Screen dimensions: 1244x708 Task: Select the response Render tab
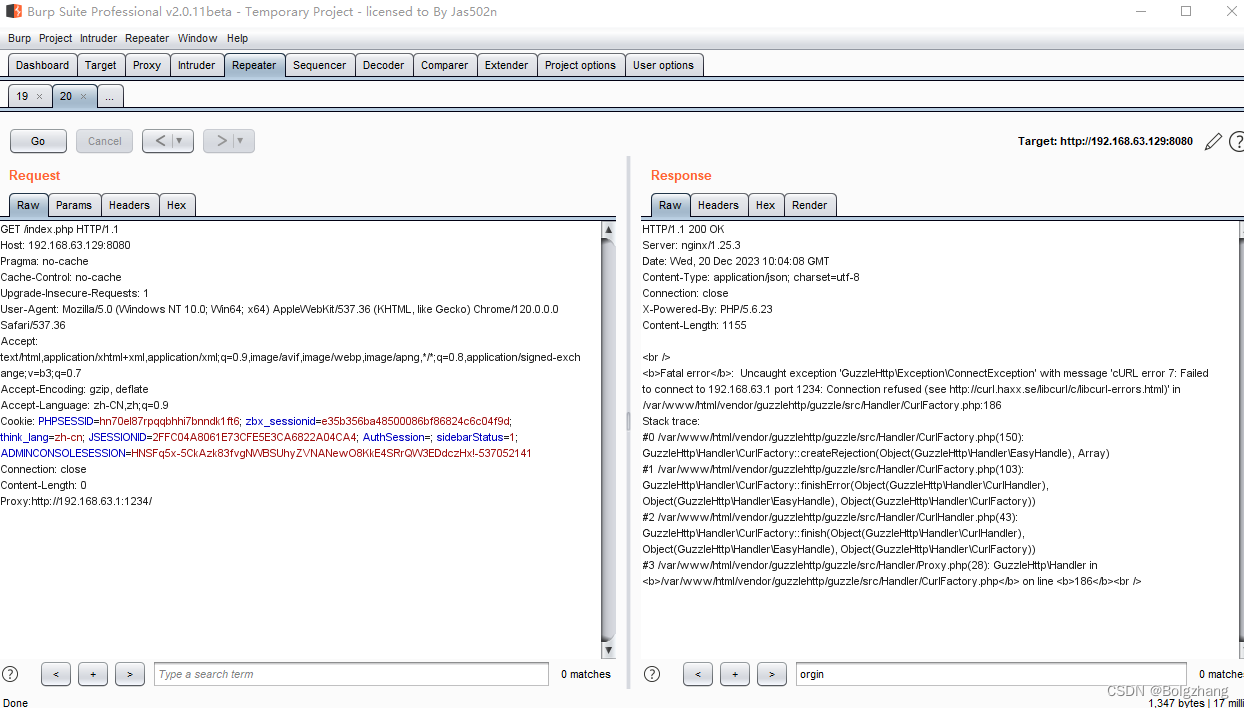809,205
